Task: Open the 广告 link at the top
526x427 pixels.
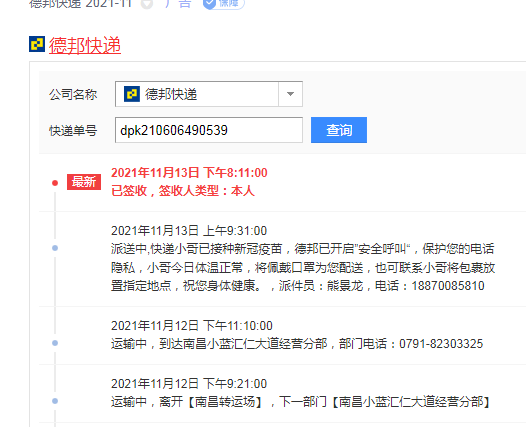Action: click(x=178, y=4)
